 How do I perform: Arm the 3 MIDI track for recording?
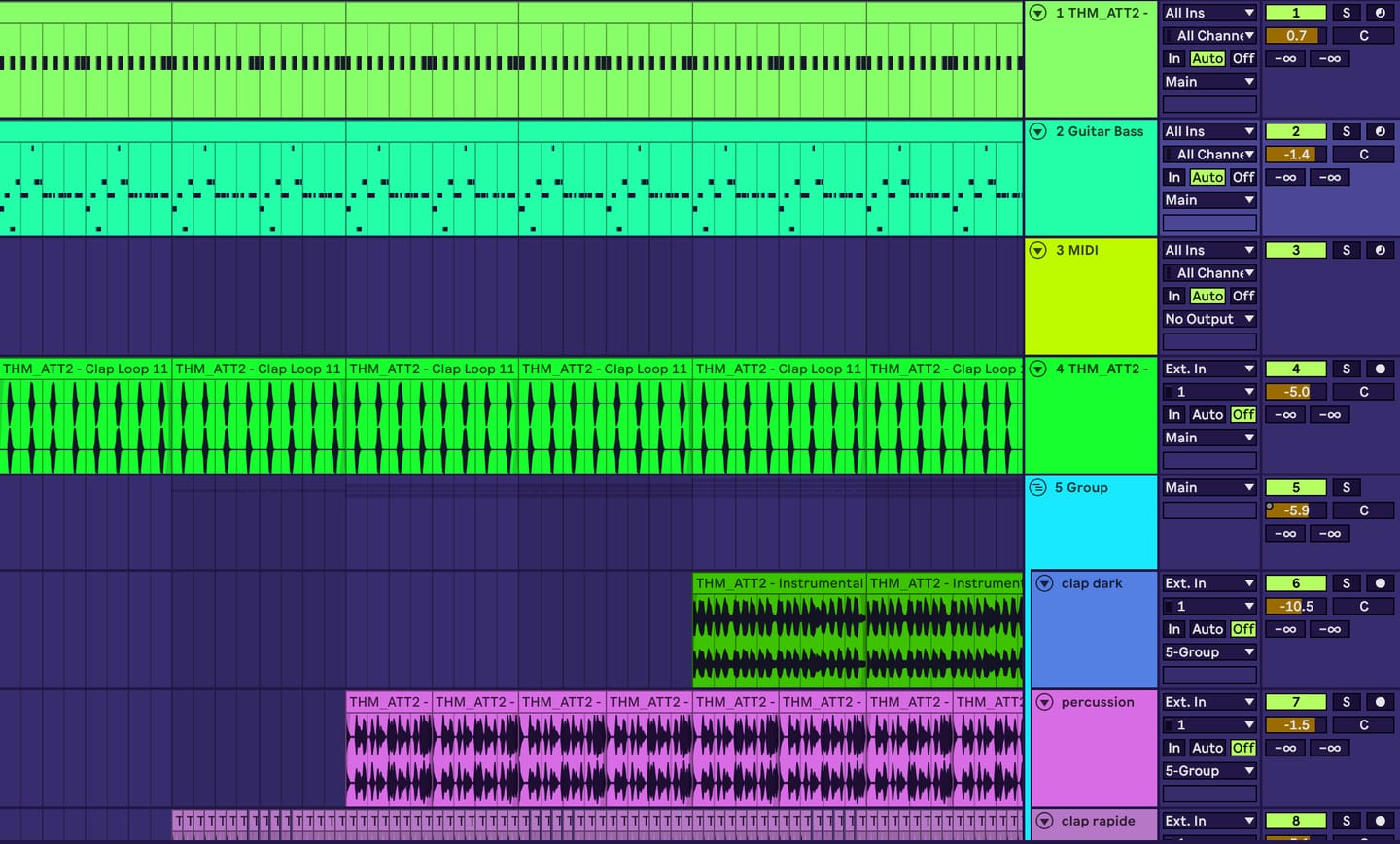pyautogui.click(x=1380, y=250)
